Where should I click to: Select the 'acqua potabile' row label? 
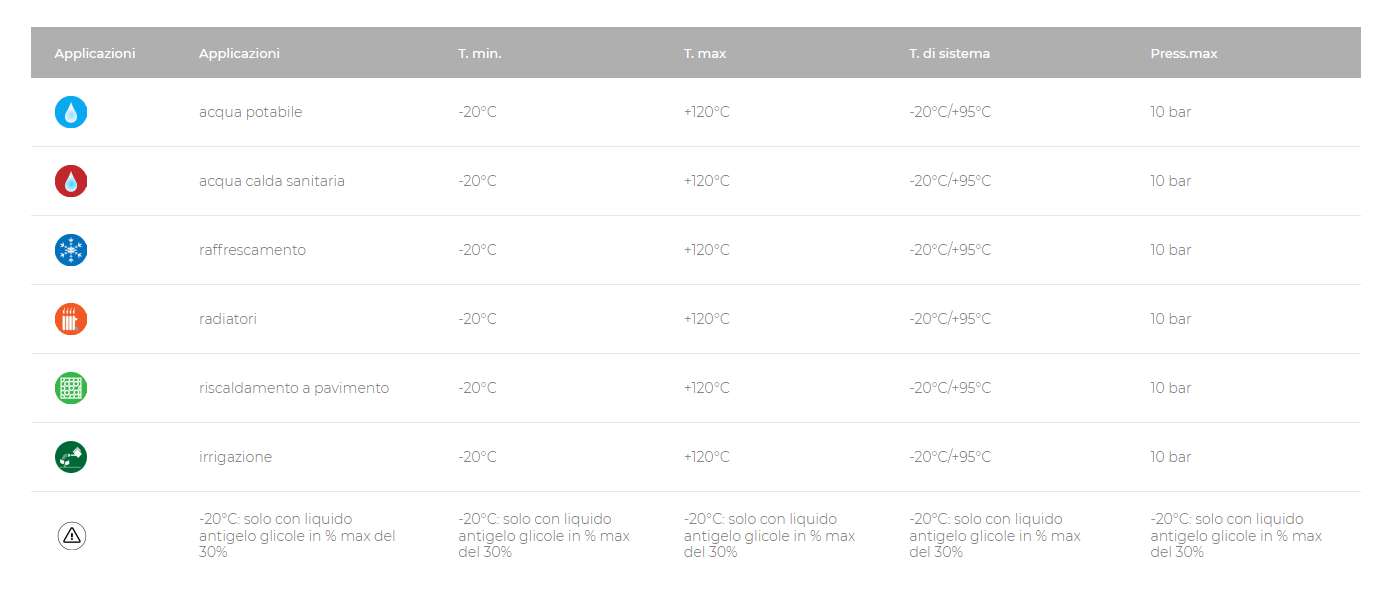pyautogui.click(x=250, y=112)
